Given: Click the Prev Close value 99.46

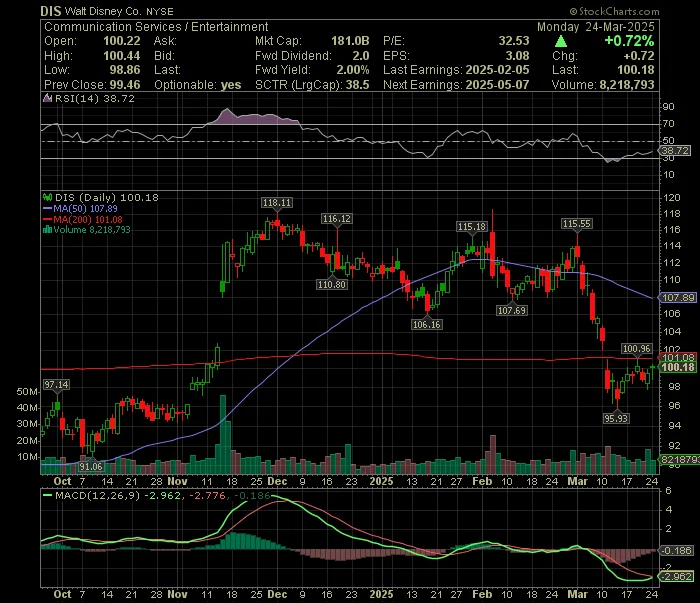Looking at the screenshot, I should click(125, 85).
